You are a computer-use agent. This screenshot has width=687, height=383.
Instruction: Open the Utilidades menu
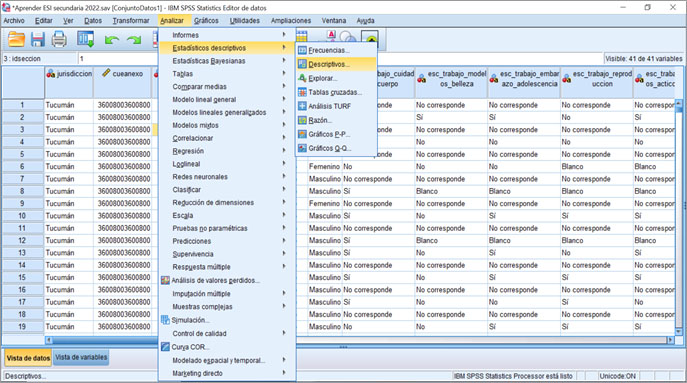point(244,21)
